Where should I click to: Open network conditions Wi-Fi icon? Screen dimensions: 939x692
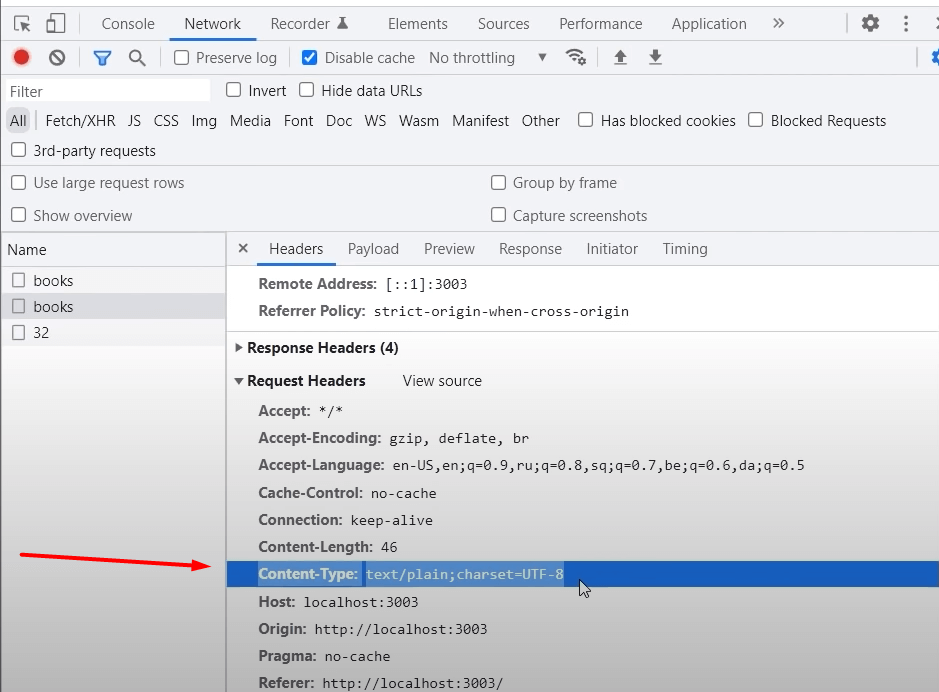(x=576, y=57)
